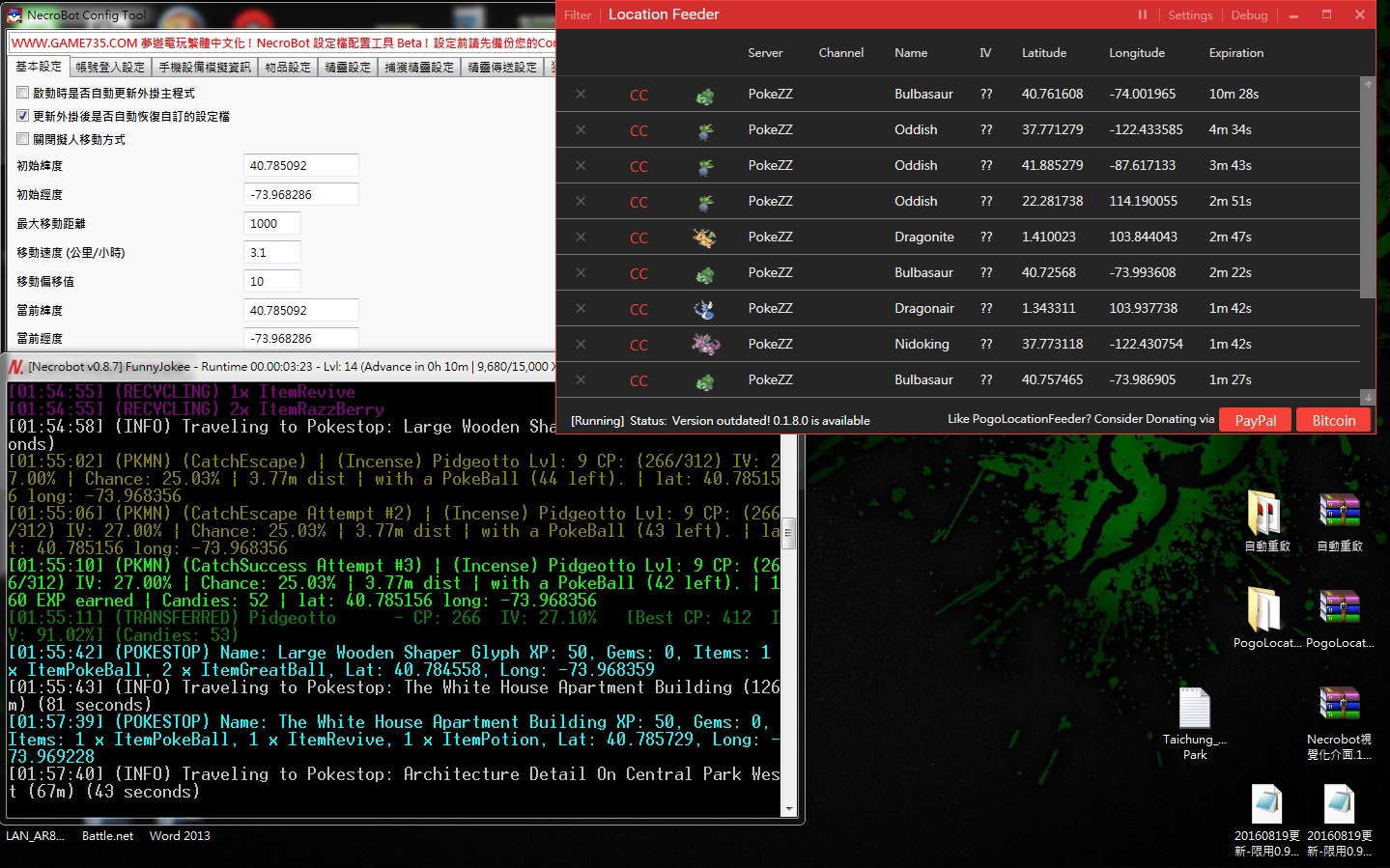
Task: Donate via the PayPal button
Action: 1256,420
